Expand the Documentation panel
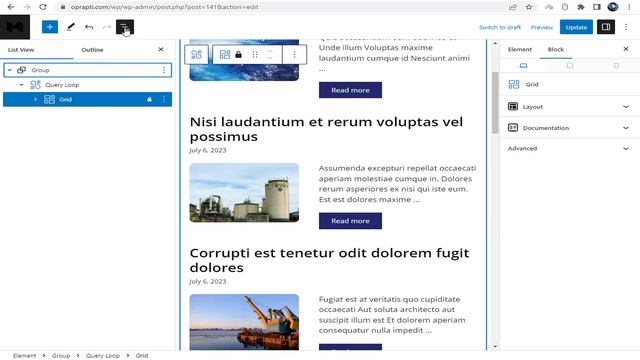This screenshot has width=640, height=360. pyautogui.click(x=569, y=128)
